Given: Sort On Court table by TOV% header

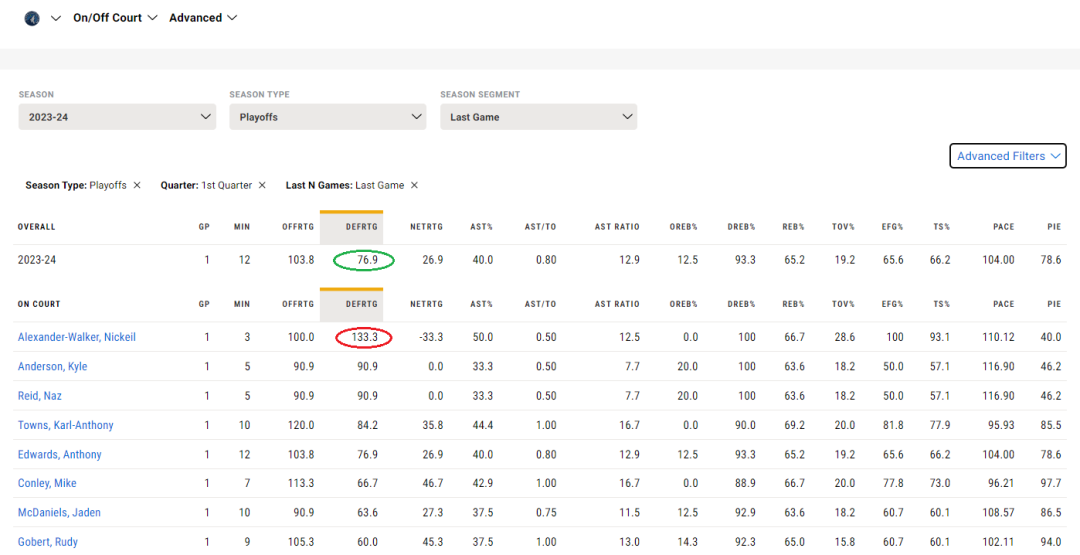Looking at the screenshot, I should (844, 304).
